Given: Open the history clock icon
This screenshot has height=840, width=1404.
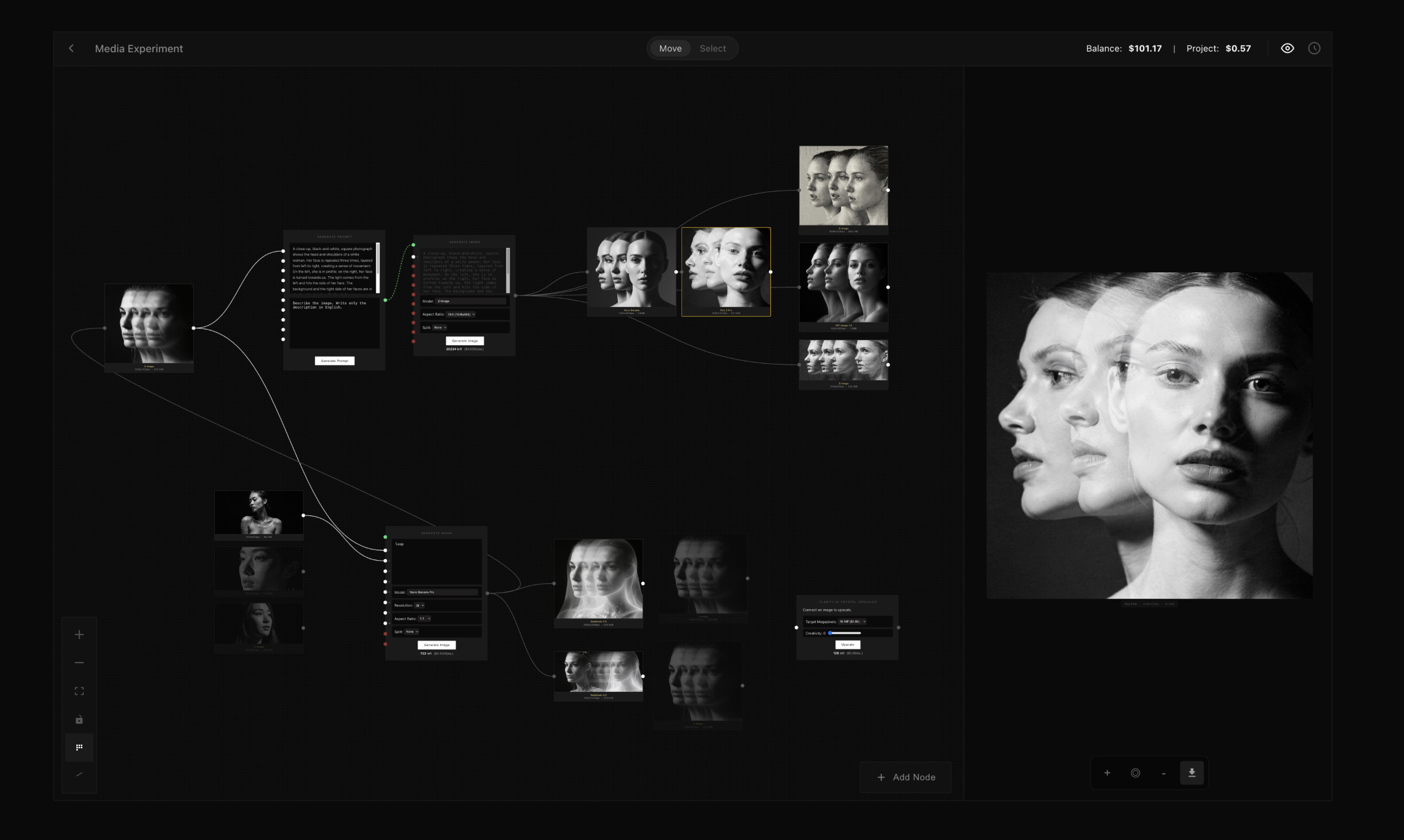Looking at the screenshot, I should tap(1314, 49).
